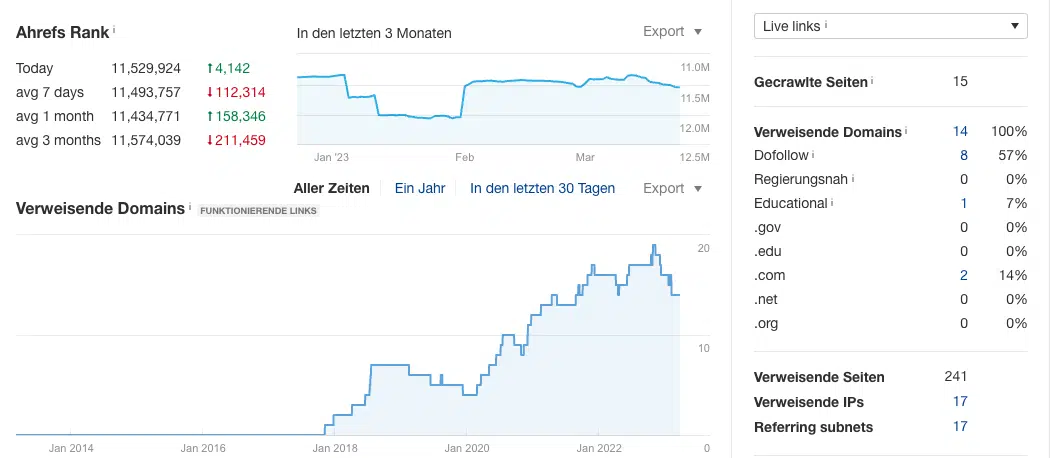The height and width of the screenshot is (458, 1051).
Task: Select the Aller Zeiten time range
Action: click(331, 188)
